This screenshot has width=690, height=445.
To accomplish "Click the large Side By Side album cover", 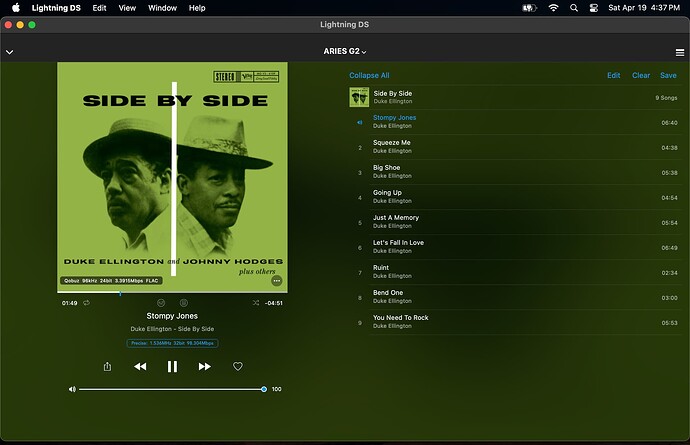I will 172,177.
